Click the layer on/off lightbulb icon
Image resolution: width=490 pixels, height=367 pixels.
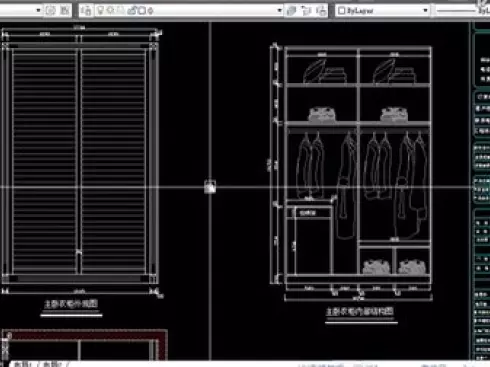100,11
